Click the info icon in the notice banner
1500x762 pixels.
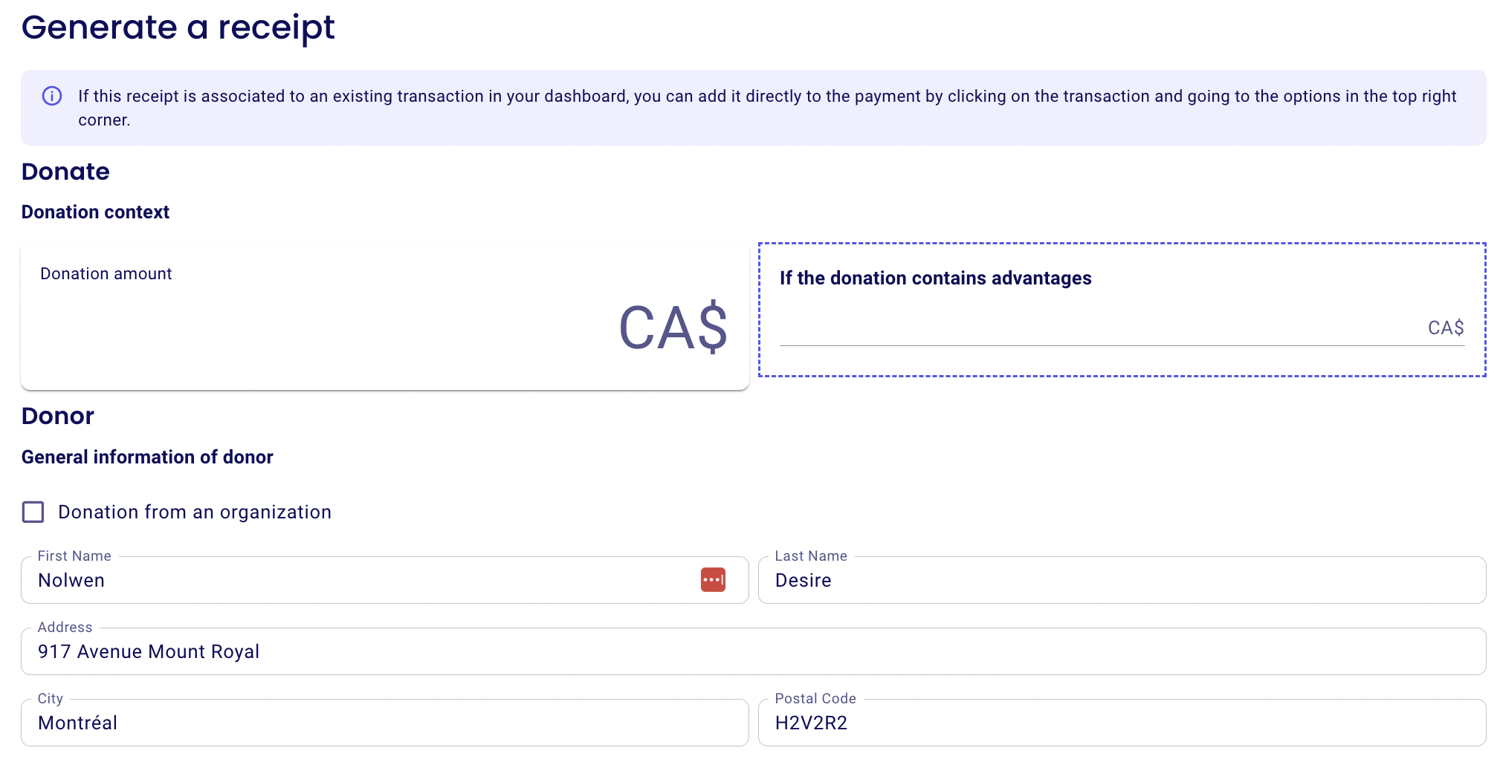click(51, 96)
